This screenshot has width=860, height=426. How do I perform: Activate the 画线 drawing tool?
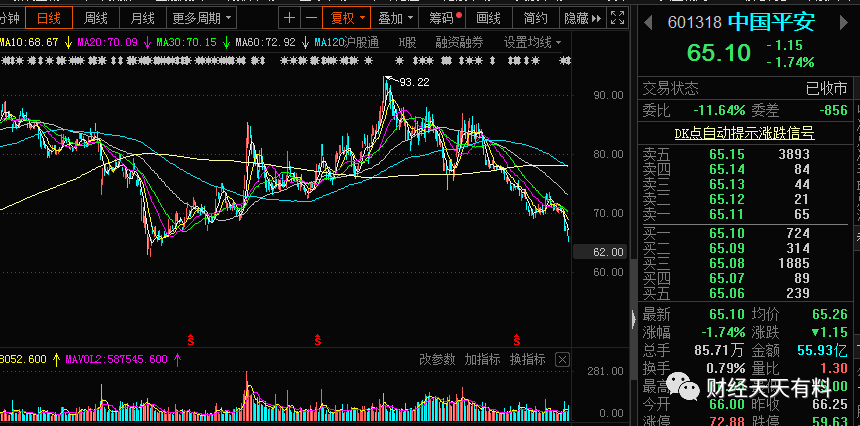488,18
